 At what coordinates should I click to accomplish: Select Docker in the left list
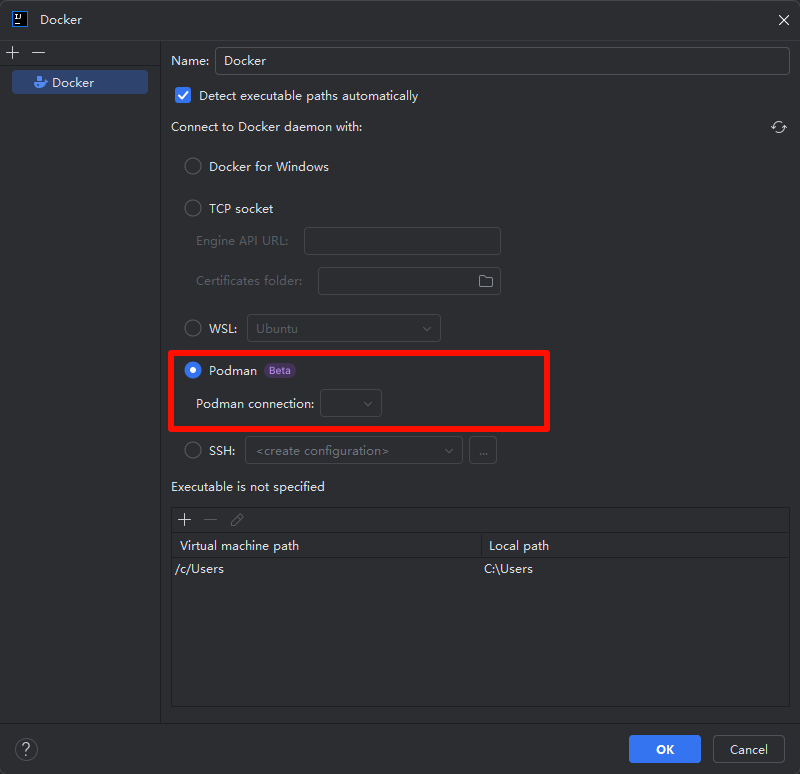[x=79, y=82]
